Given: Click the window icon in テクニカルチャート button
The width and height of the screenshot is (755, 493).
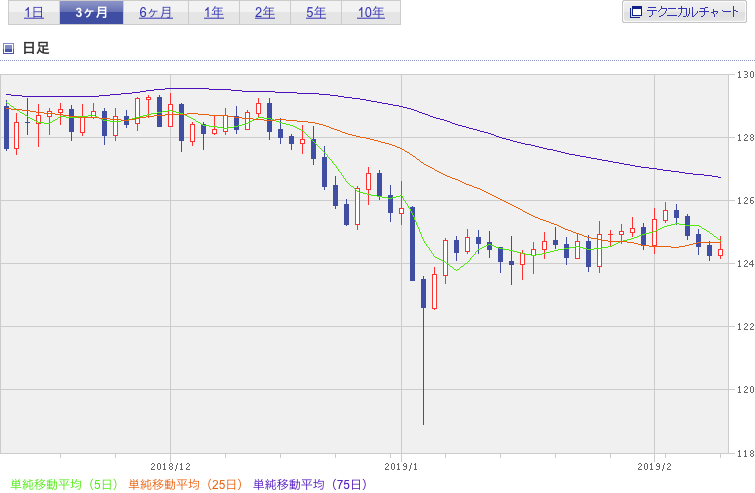Looking at the screenshot, I should (x=636, y=12).
